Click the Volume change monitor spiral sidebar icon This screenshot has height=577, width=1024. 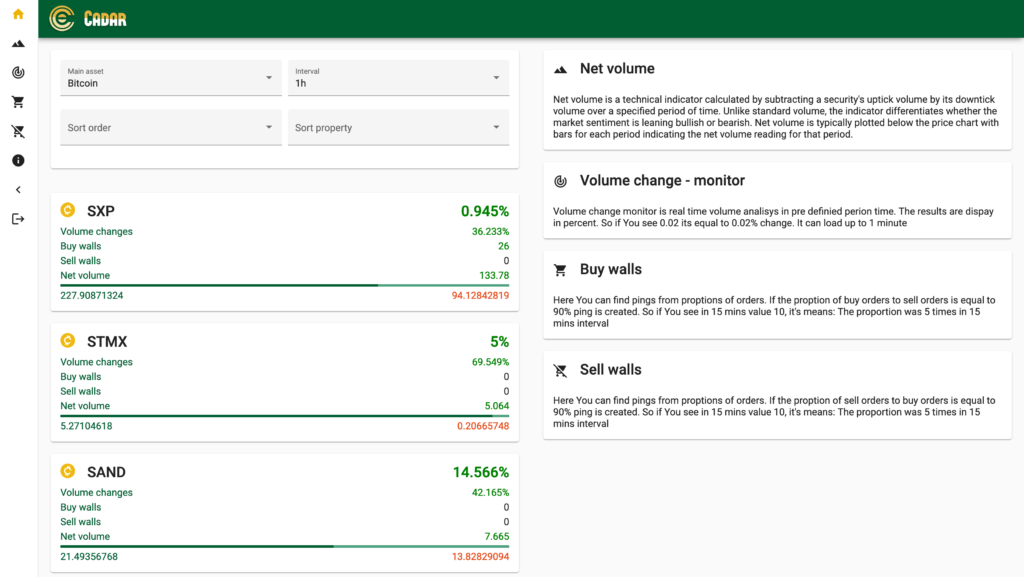point(17,72)
